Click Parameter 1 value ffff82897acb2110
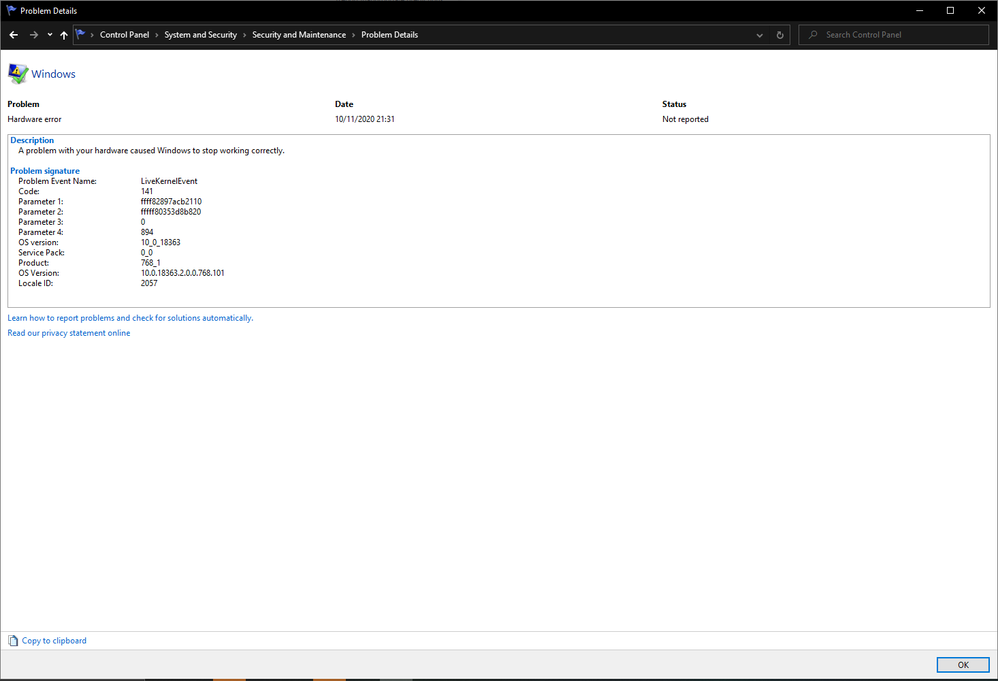Screen dimensions: 998x681 pos(171,202)
